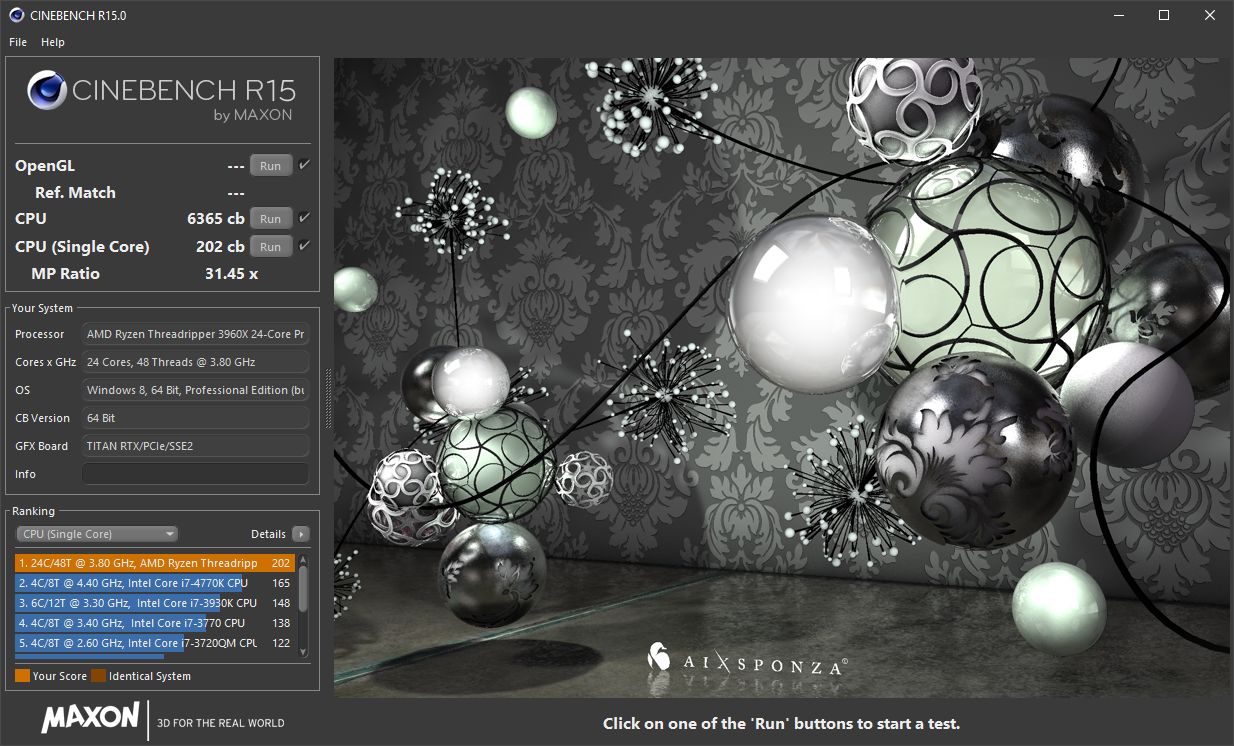This screenshot has width=1234, height=746.
Task: Run the CPU benchmark
Action: coord(270,218)
